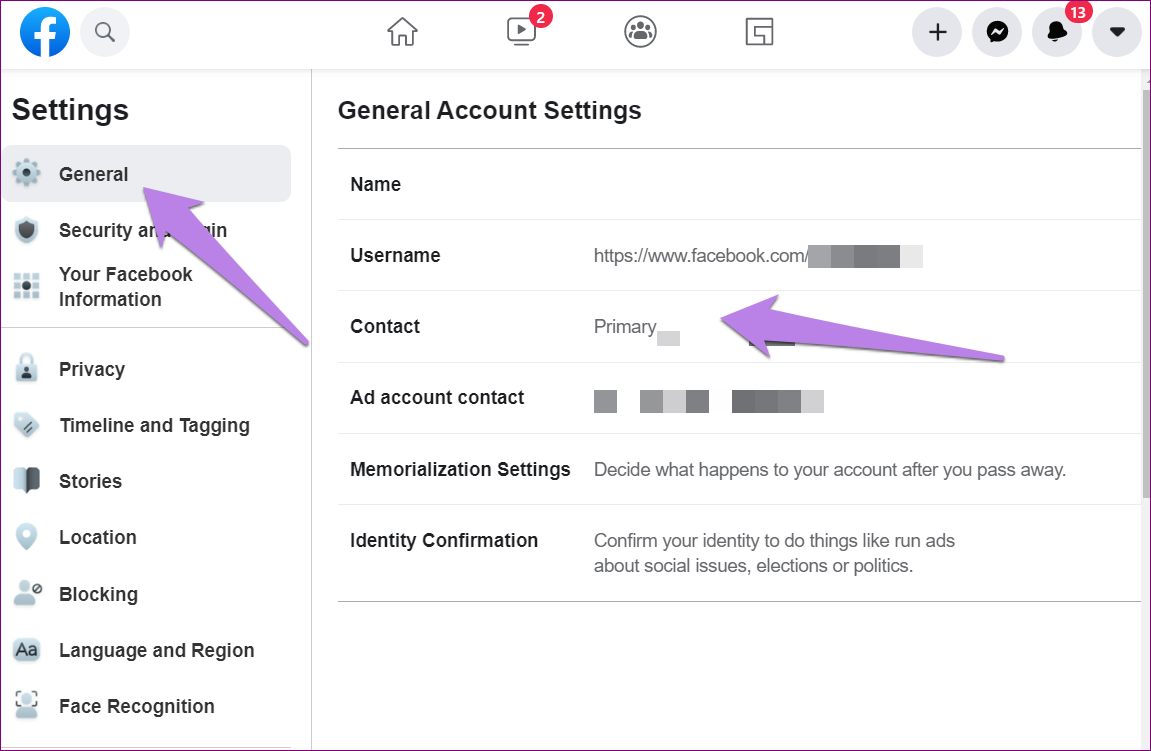Expand the Identity Confirmation row
This screenshot has height=751, width=1151.
point(739,553)
